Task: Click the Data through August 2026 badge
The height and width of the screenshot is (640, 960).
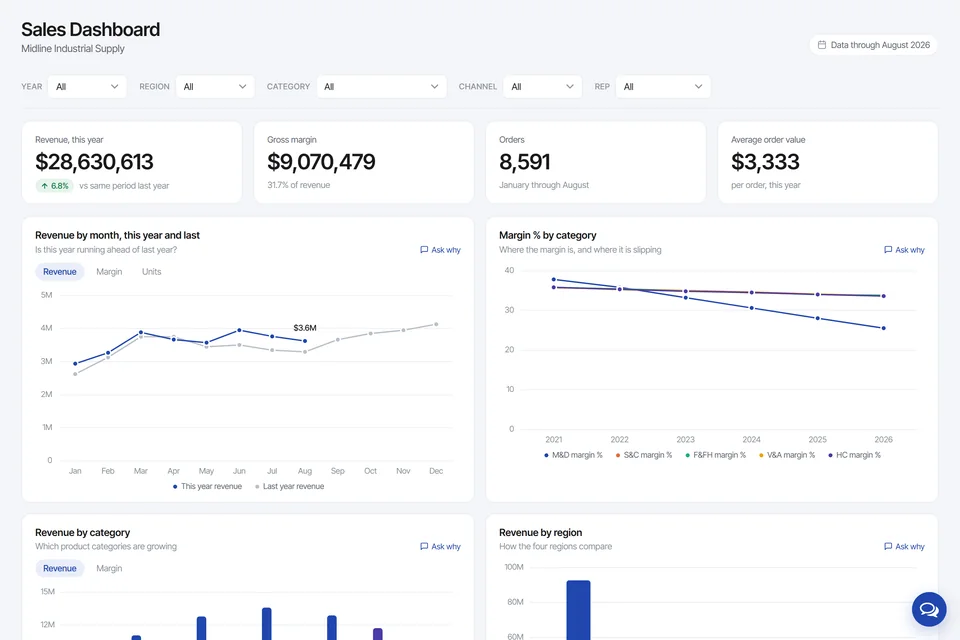Action: 874,45
